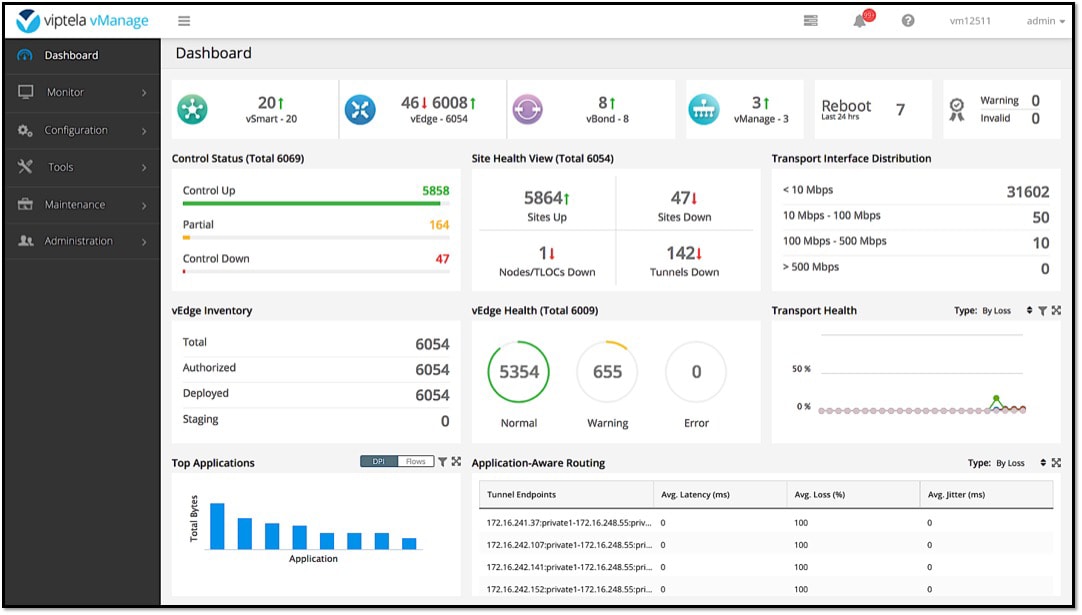Click the Monitor screen icon in sidebar
Screen dimensions: 1082x615
[26, 92]
